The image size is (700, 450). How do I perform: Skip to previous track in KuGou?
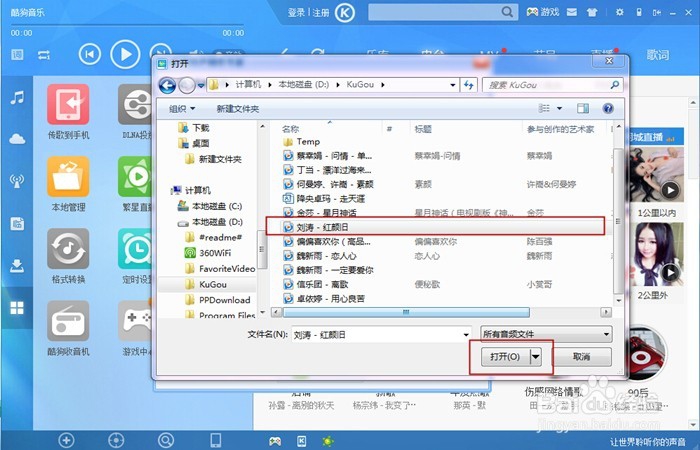90,54
